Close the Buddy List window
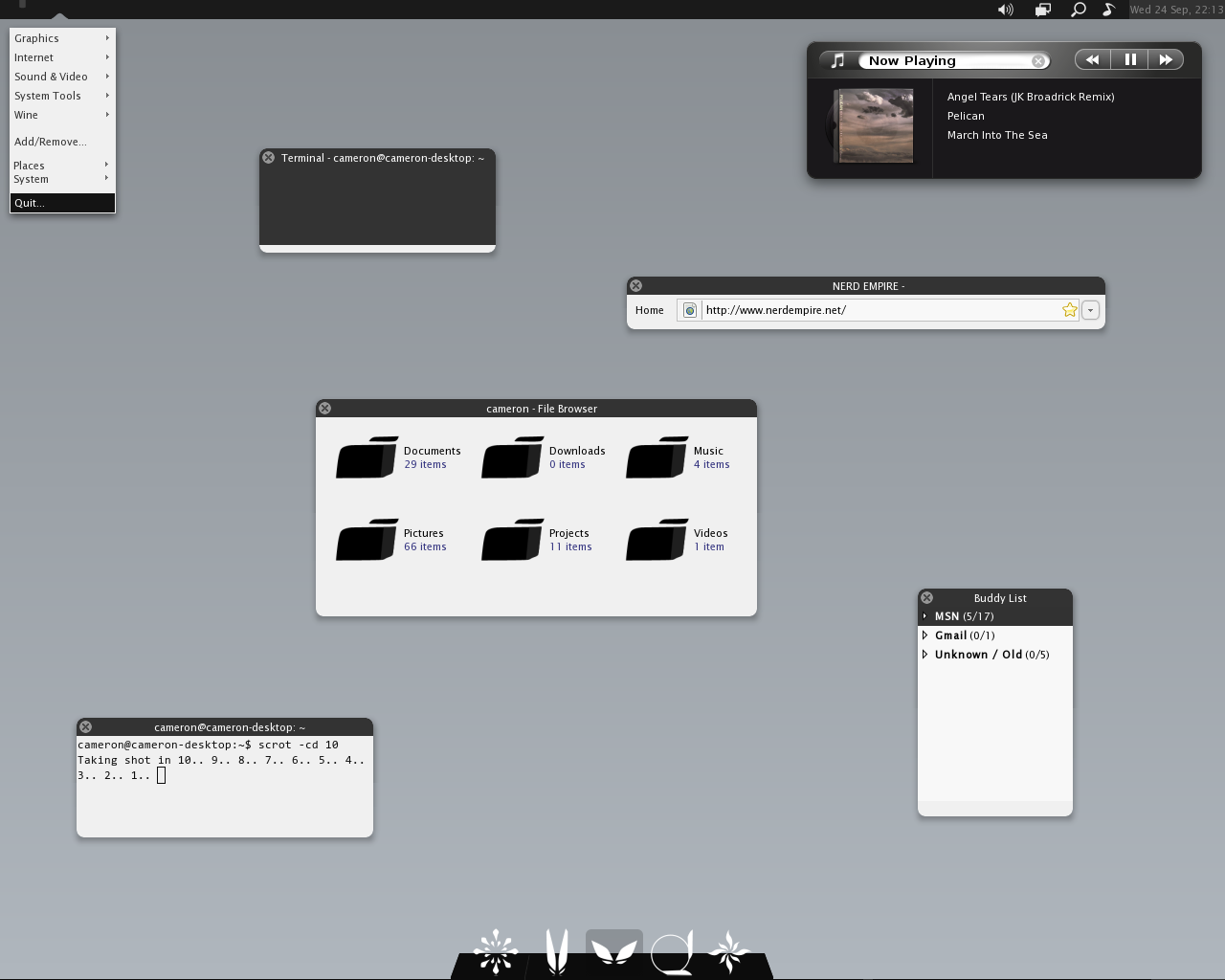1225x980 pixels. pos(926,598)
